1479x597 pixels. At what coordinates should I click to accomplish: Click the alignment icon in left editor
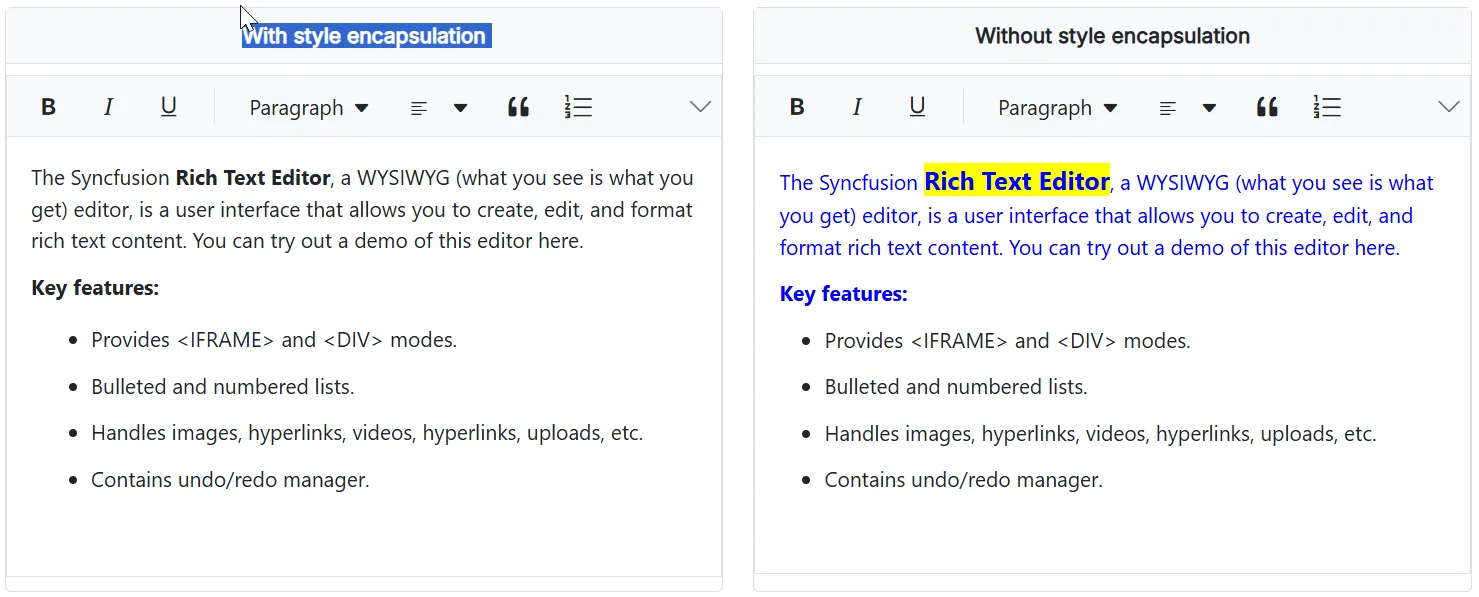[x=419, y=108]
